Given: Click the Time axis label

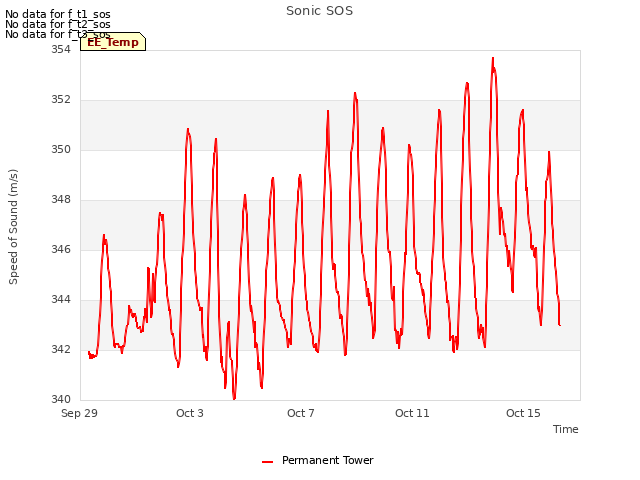Looking at the screenshot, I should point(566,429).
